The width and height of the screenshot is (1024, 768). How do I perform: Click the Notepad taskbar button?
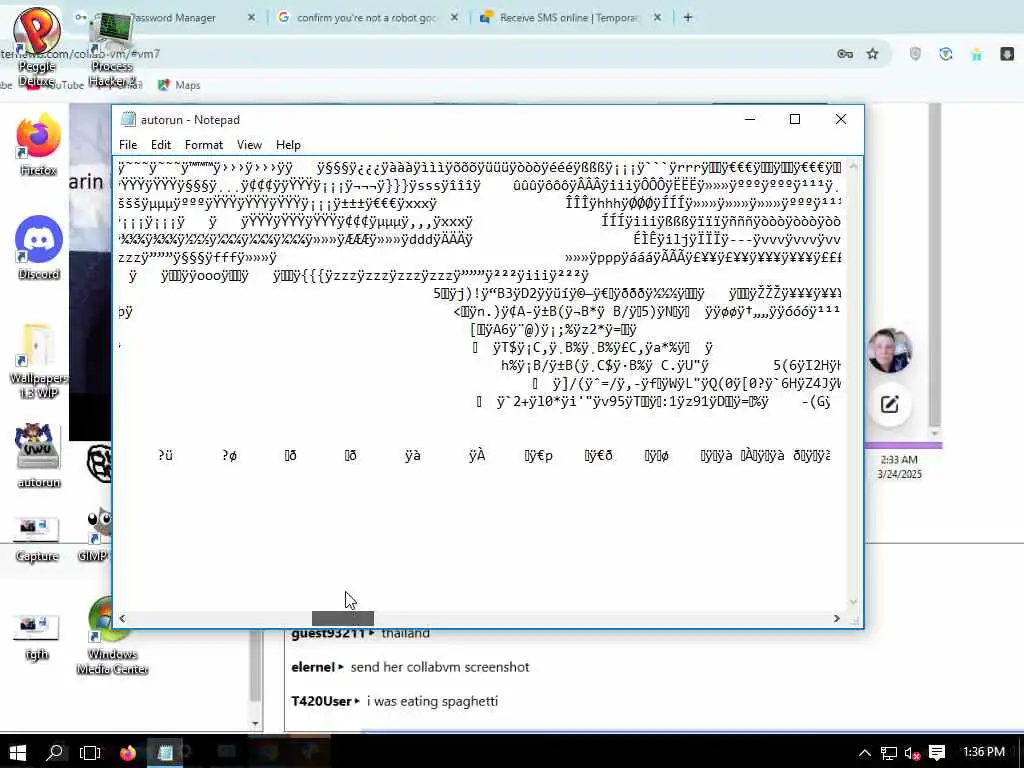pos(165,753)
